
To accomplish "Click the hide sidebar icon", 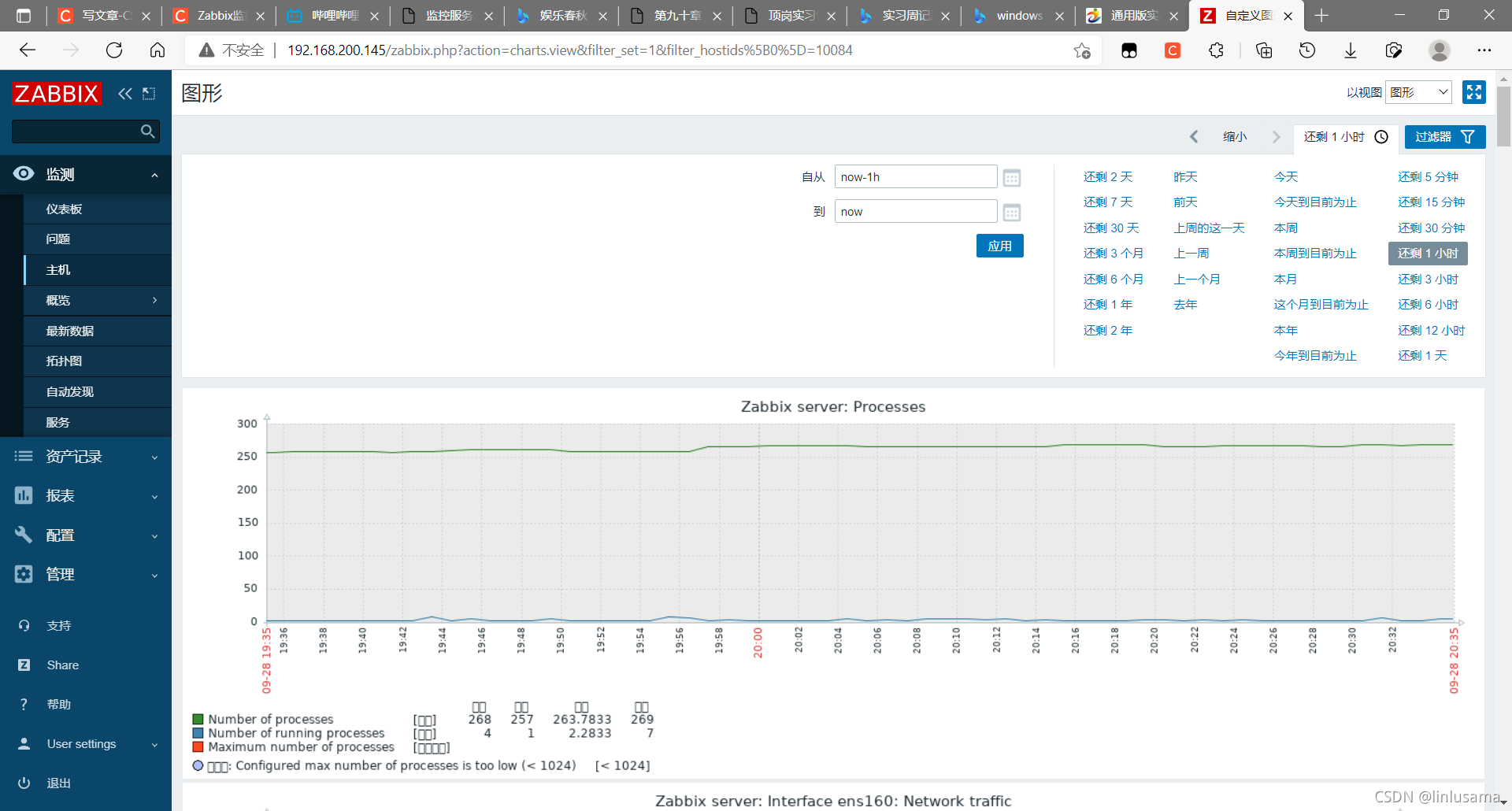I will click(149, 94).
